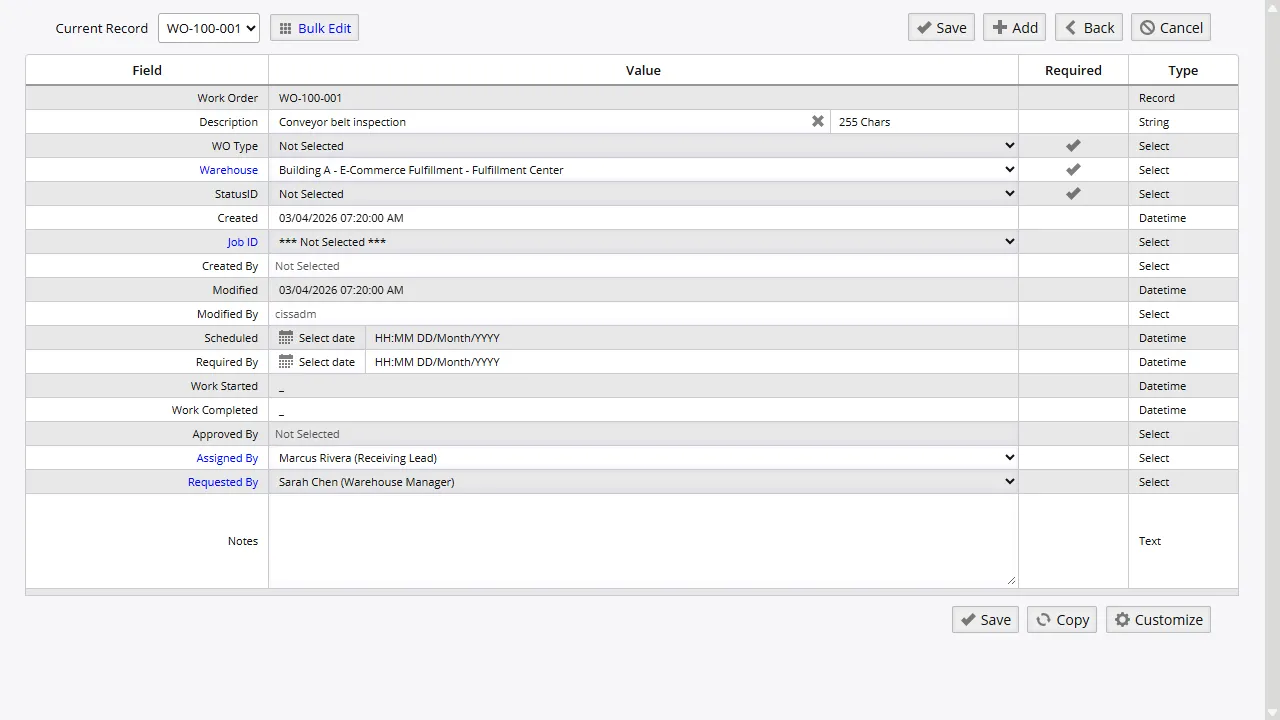Click the Required checkmark on StatusID row
Image resolution: width=1280 pixels, height=720 pixels.
coord(1073,193)
